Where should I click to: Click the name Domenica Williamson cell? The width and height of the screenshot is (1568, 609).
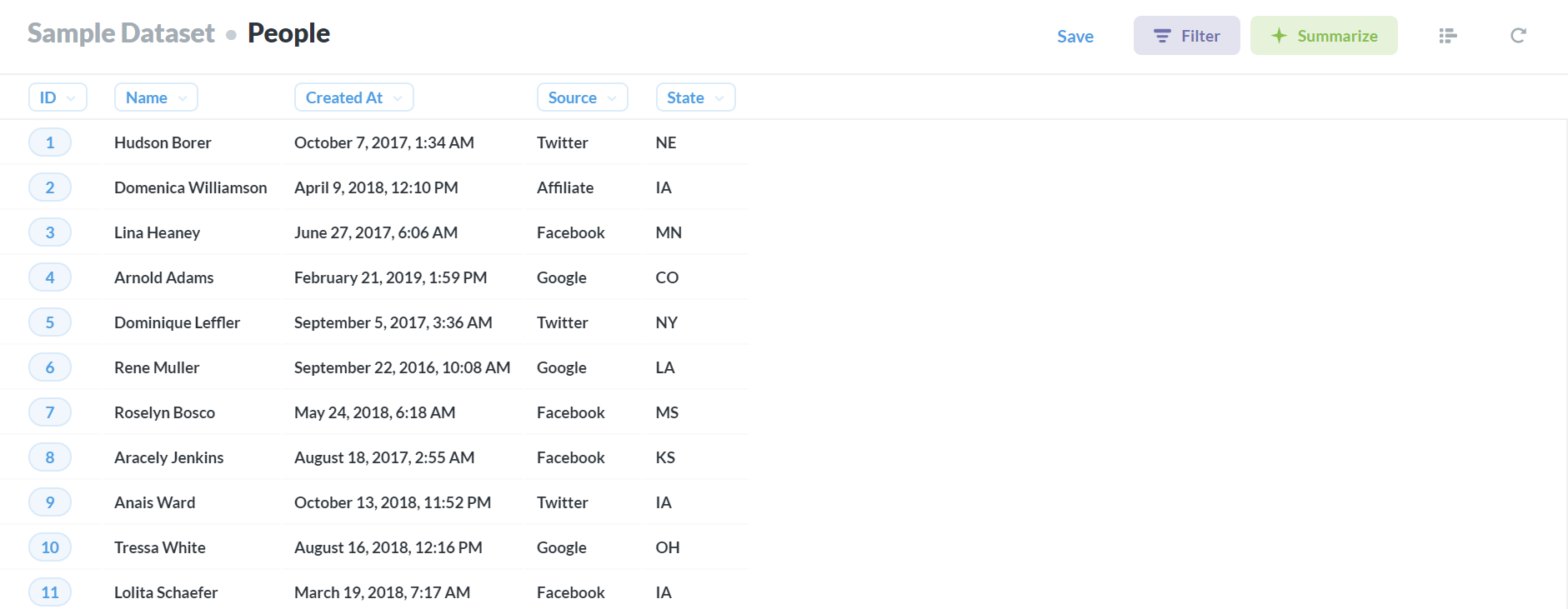tap(191, 187)
